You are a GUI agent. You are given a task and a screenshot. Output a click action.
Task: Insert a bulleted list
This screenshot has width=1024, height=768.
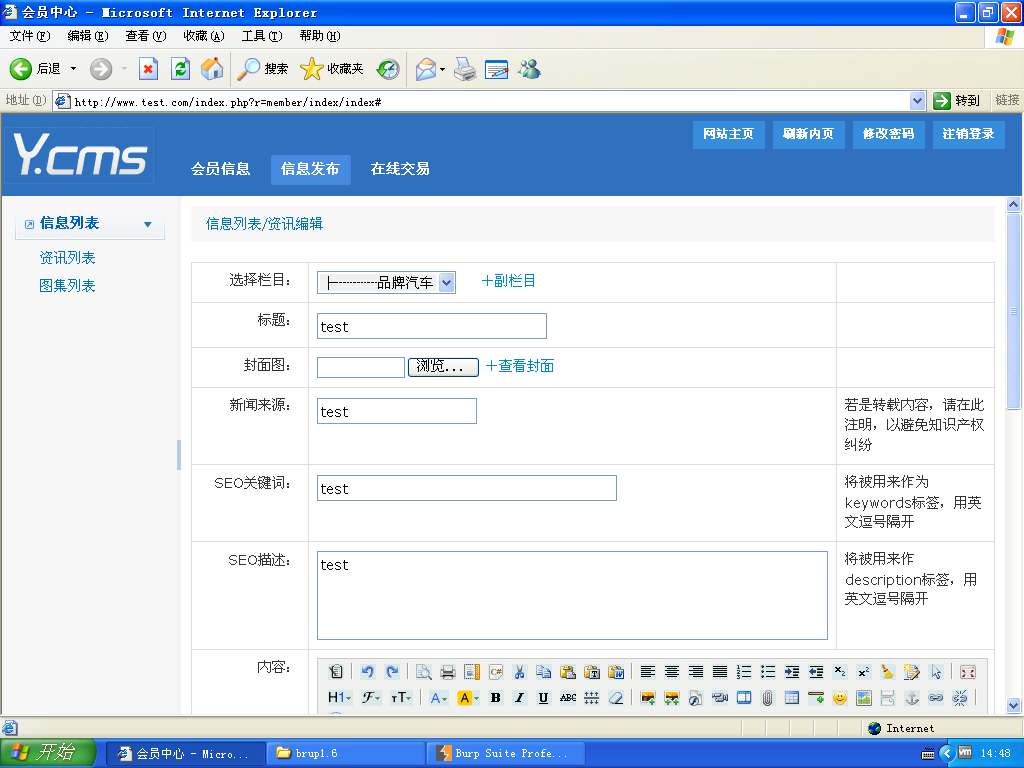click(768, 671)
